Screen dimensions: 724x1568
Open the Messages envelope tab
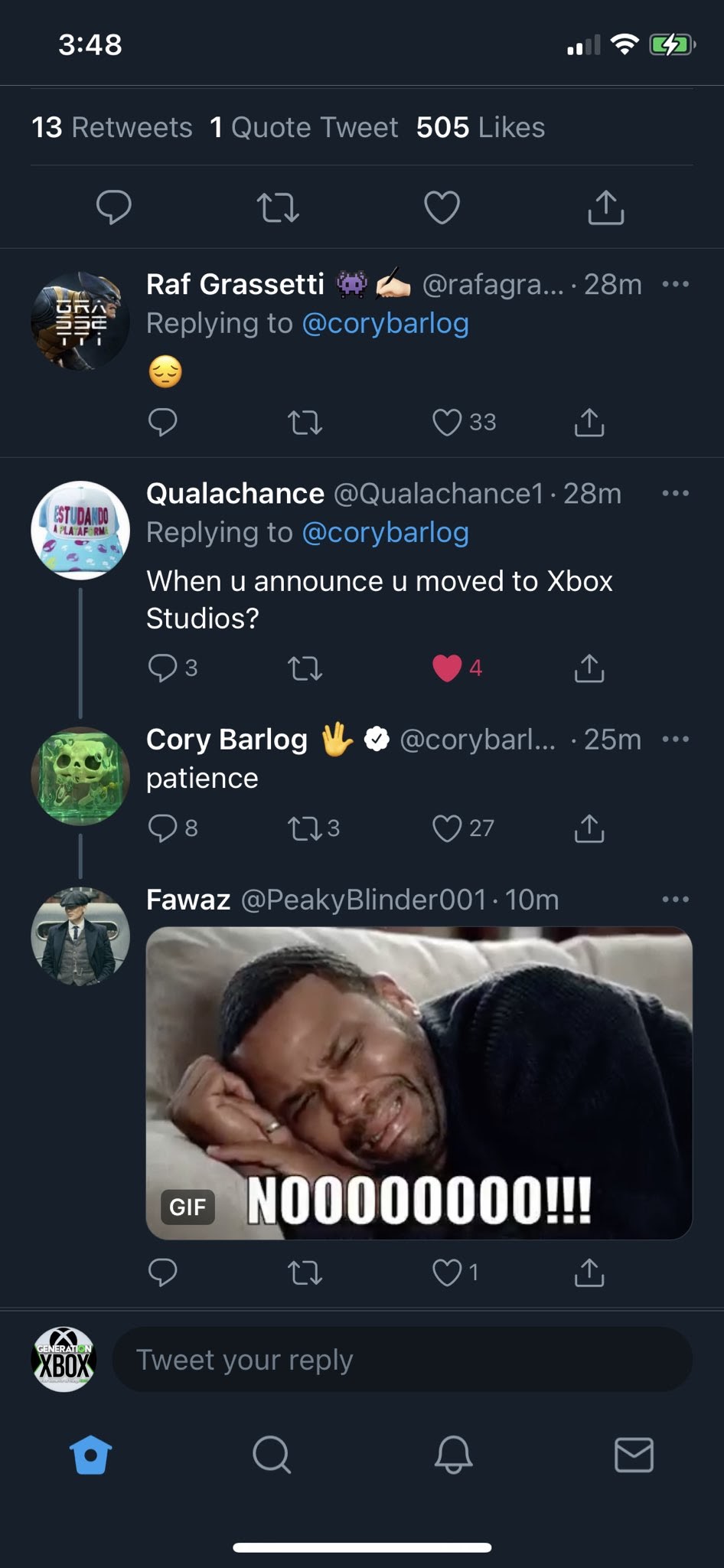click(634, 1454)
